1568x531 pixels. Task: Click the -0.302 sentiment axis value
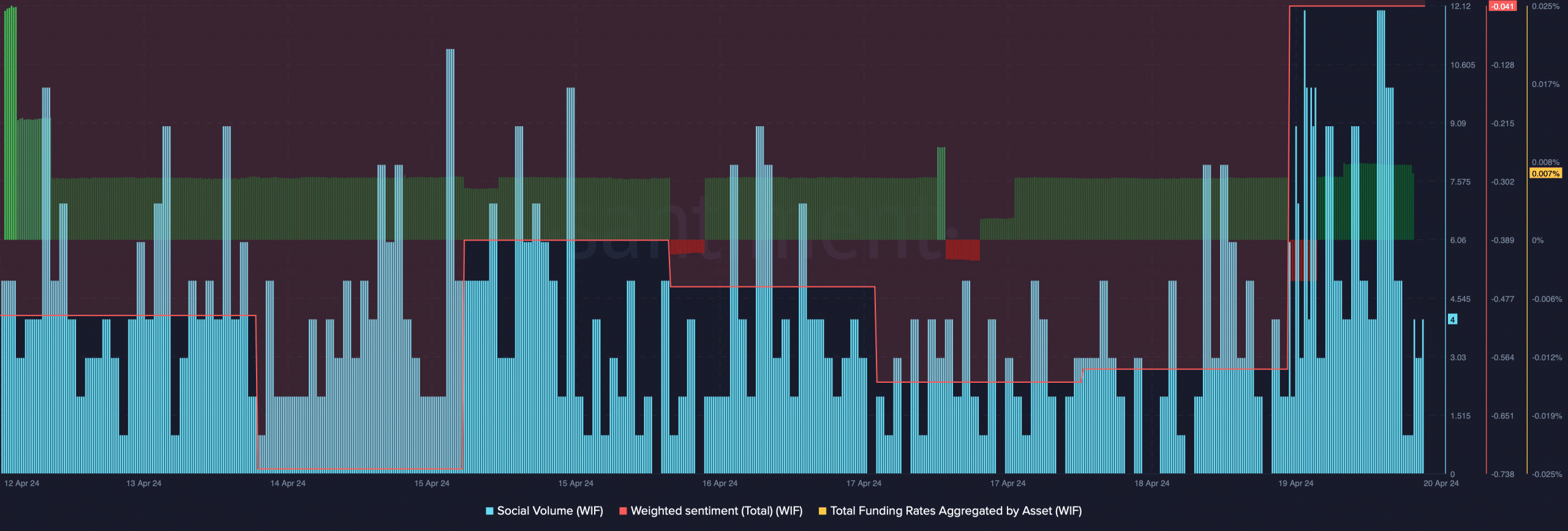coord(1502,182)
